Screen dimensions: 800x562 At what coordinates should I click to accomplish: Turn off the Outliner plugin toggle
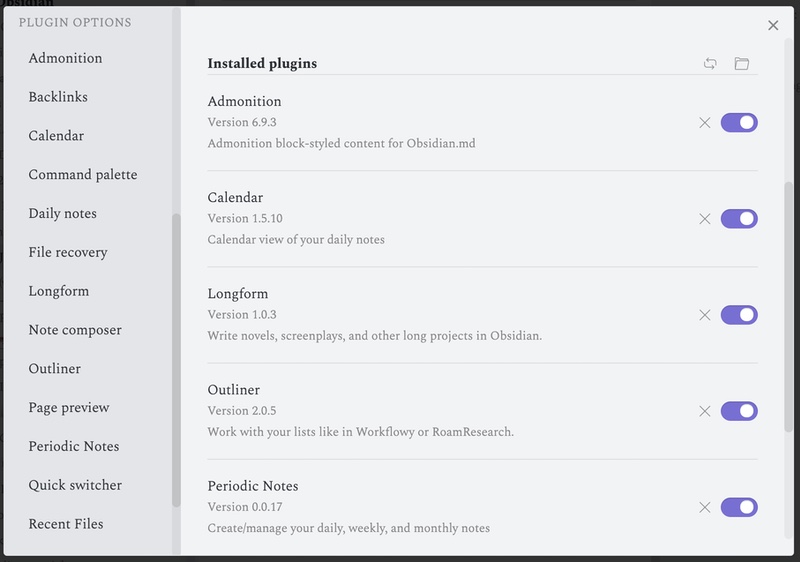pyautogui.click(x=739, y=411)
